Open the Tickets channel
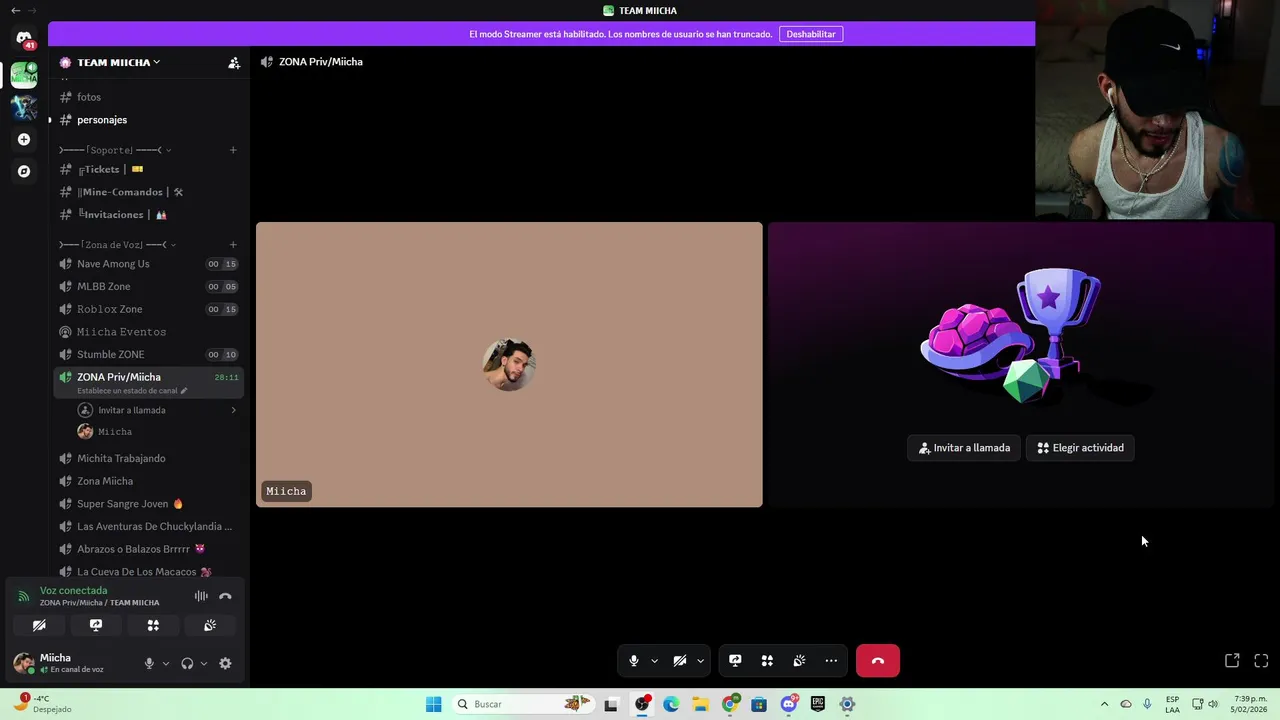Screen dimensions: 1280x720 pyautogui.click(x=150, y=169)
